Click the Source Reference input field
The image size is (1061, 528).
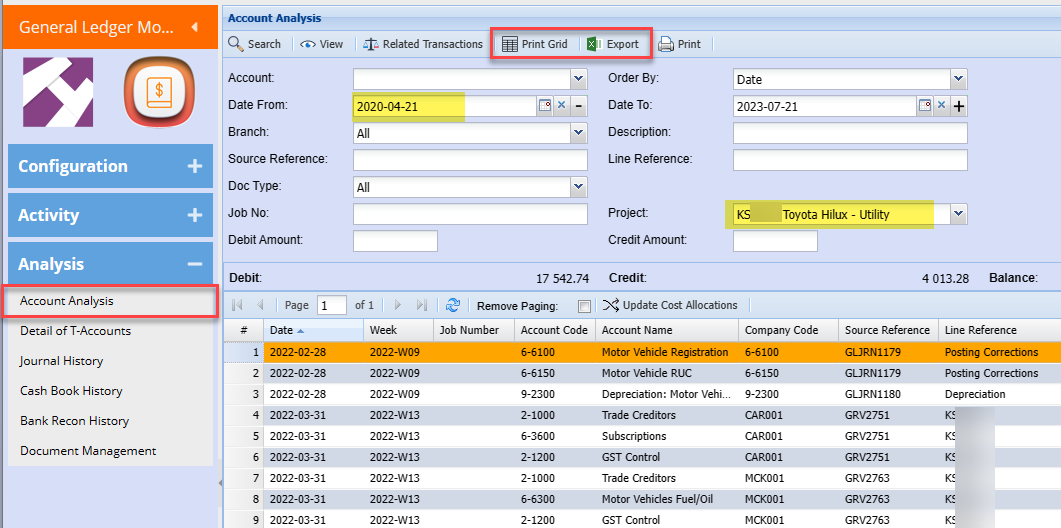click(x=470, y=160)
